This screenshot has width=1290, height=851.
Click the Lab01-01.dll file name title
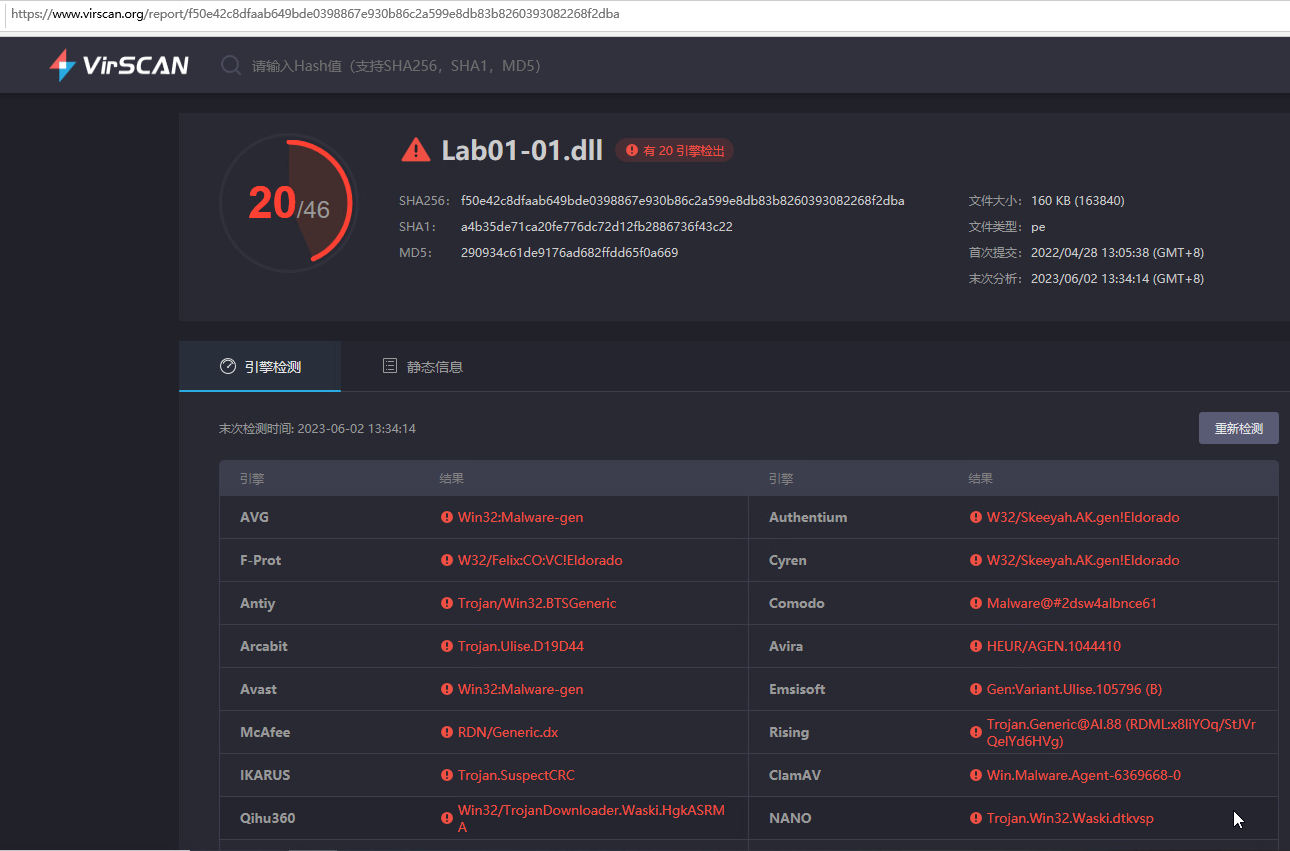click(522, 150)
